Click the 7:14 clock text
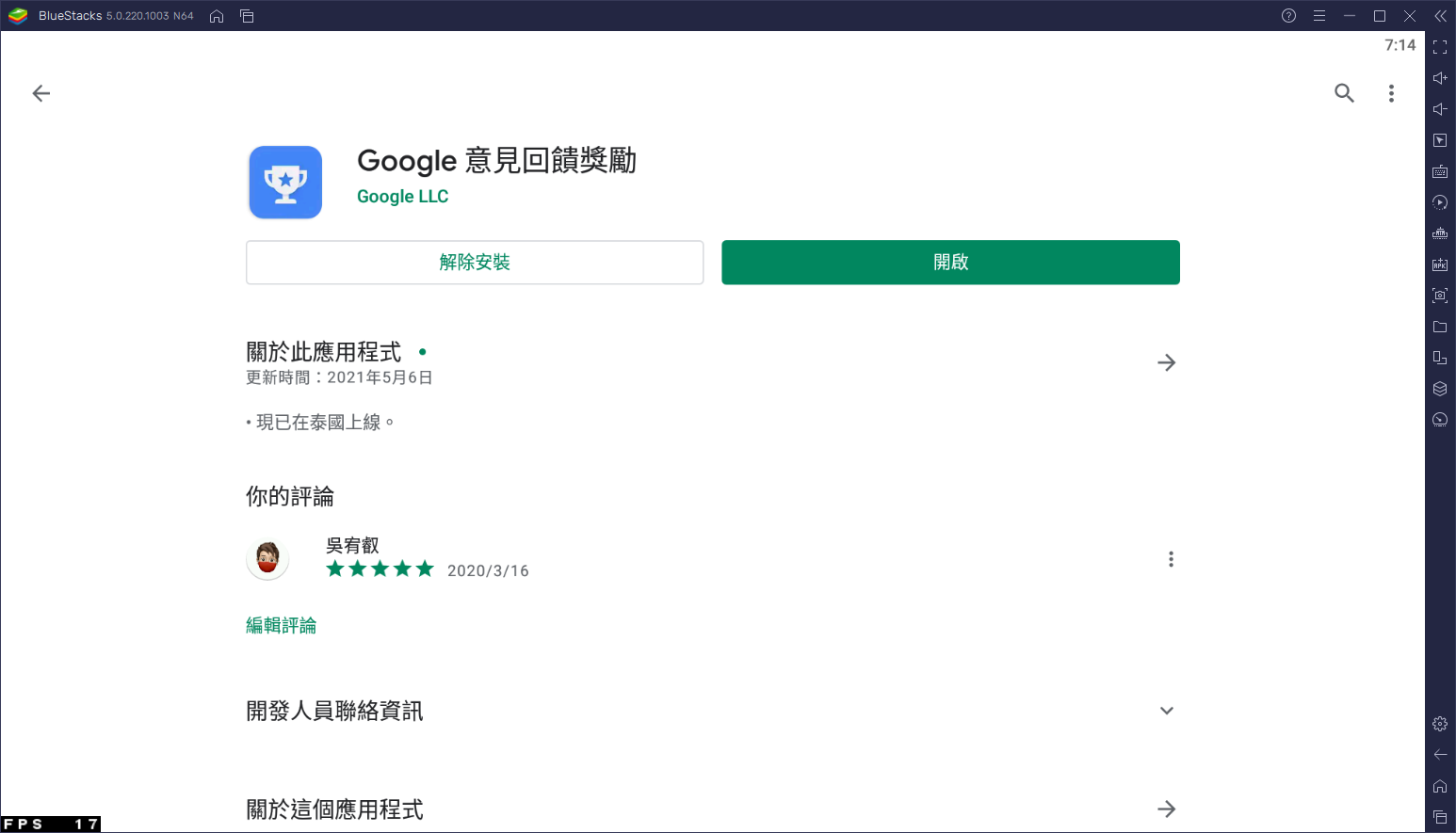This screenshot has height=833, width=1456. pyautogui.click(x=1399, y=45)
